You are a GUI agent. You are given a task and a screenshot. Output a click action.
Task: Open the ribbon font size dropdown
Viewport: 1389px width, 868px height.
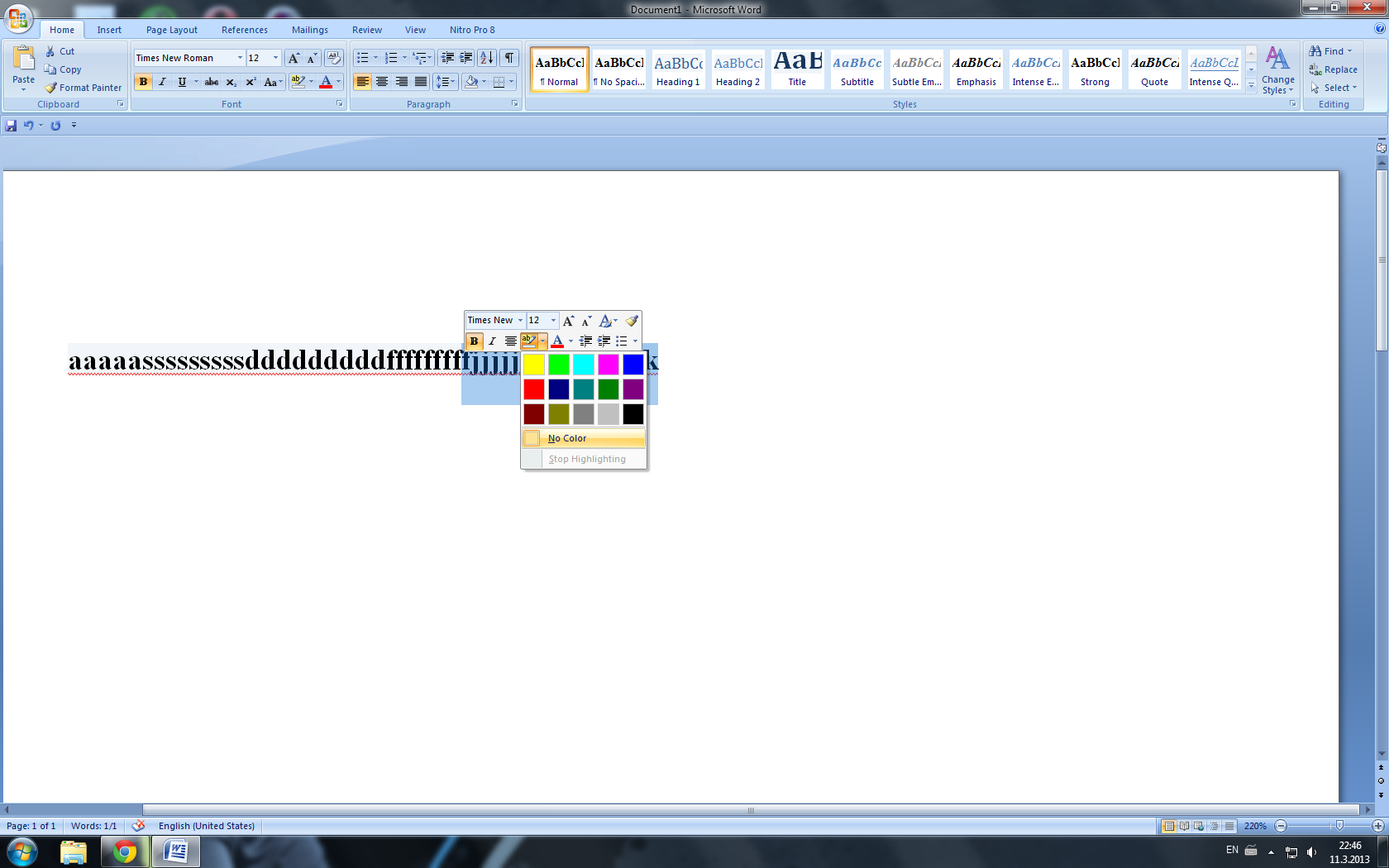pyautogui.click(x=275, y=58)
